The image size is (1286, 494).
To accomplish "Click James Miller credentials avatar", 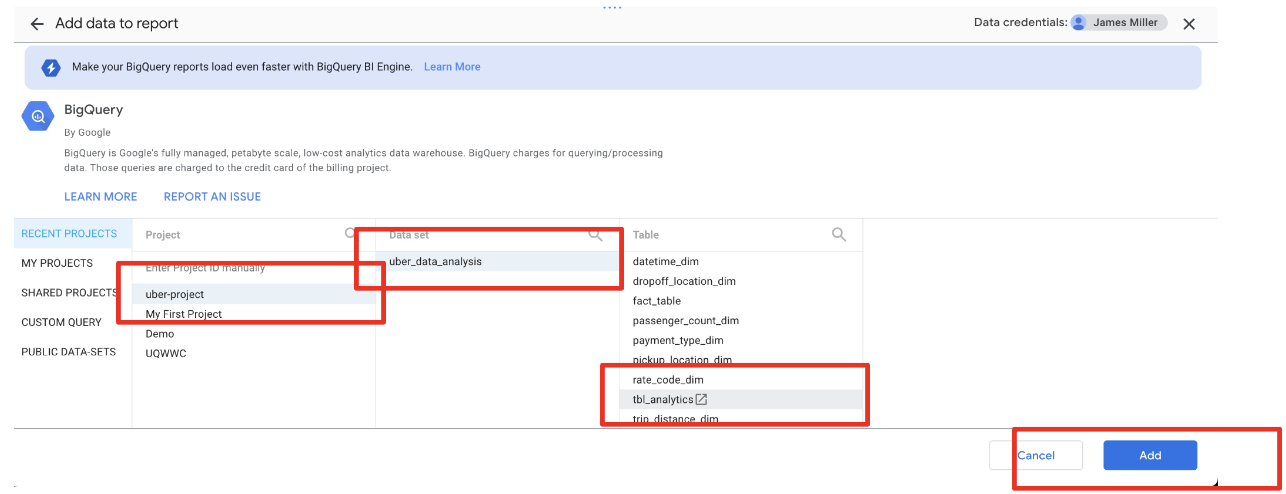I will (1079, 23).
